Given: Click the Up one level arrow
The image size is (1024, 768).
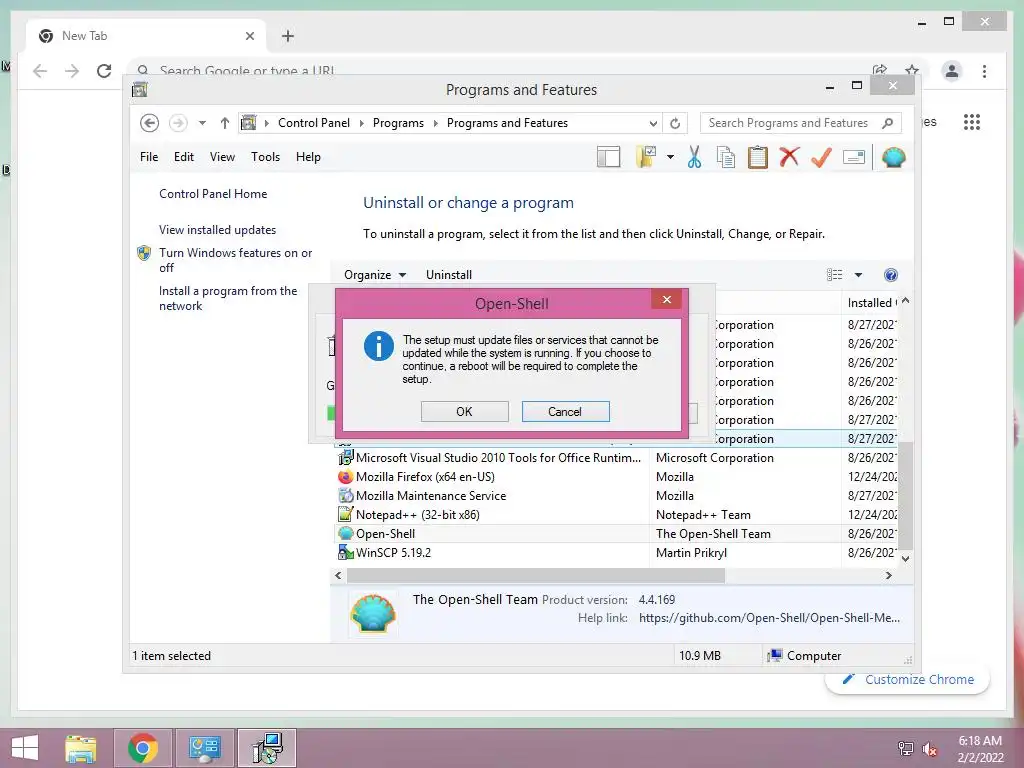Looking at the screenshot, I should [225, 123].
